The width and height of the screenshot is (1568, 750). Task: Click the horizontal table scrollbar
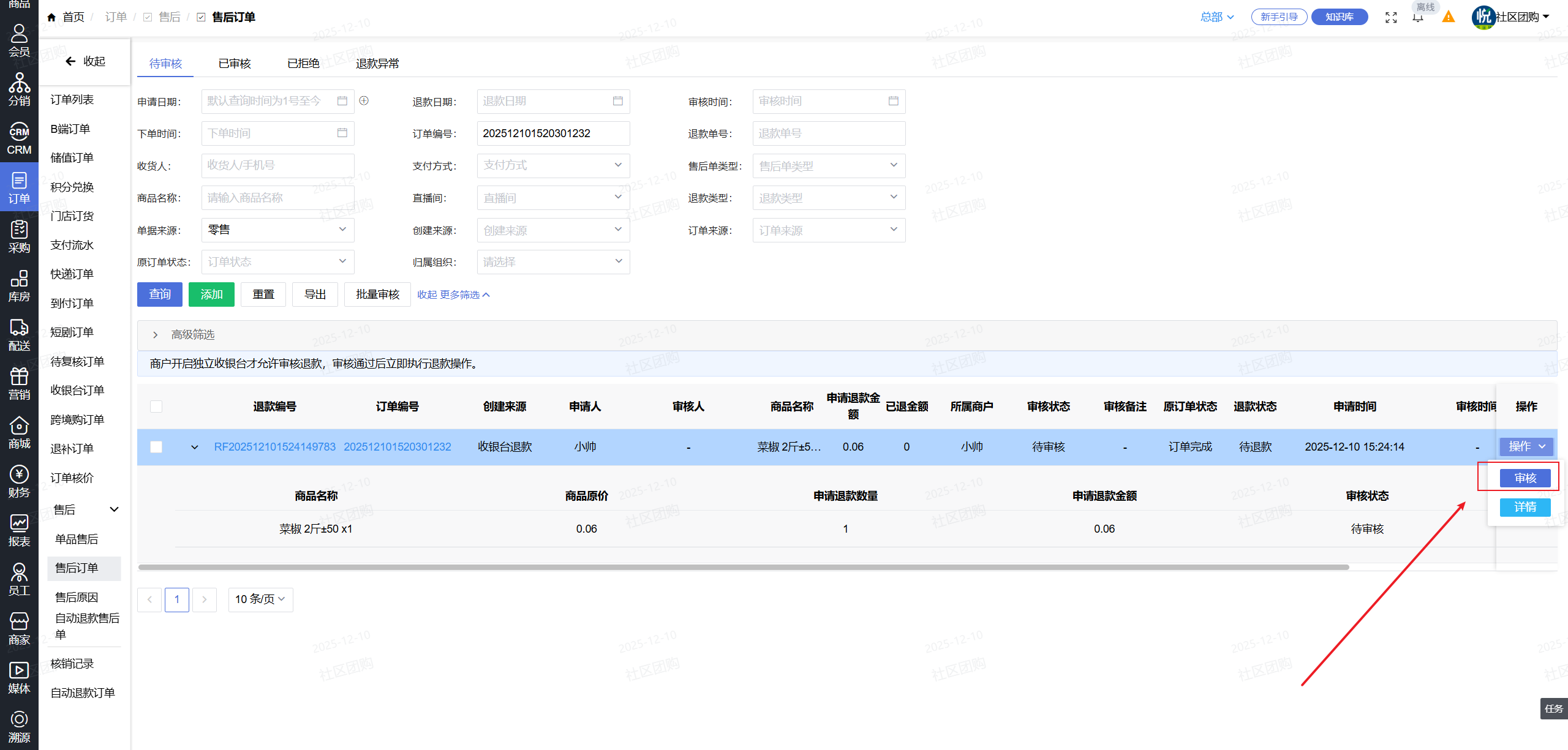pyautogui.click(x=742, y=567)
